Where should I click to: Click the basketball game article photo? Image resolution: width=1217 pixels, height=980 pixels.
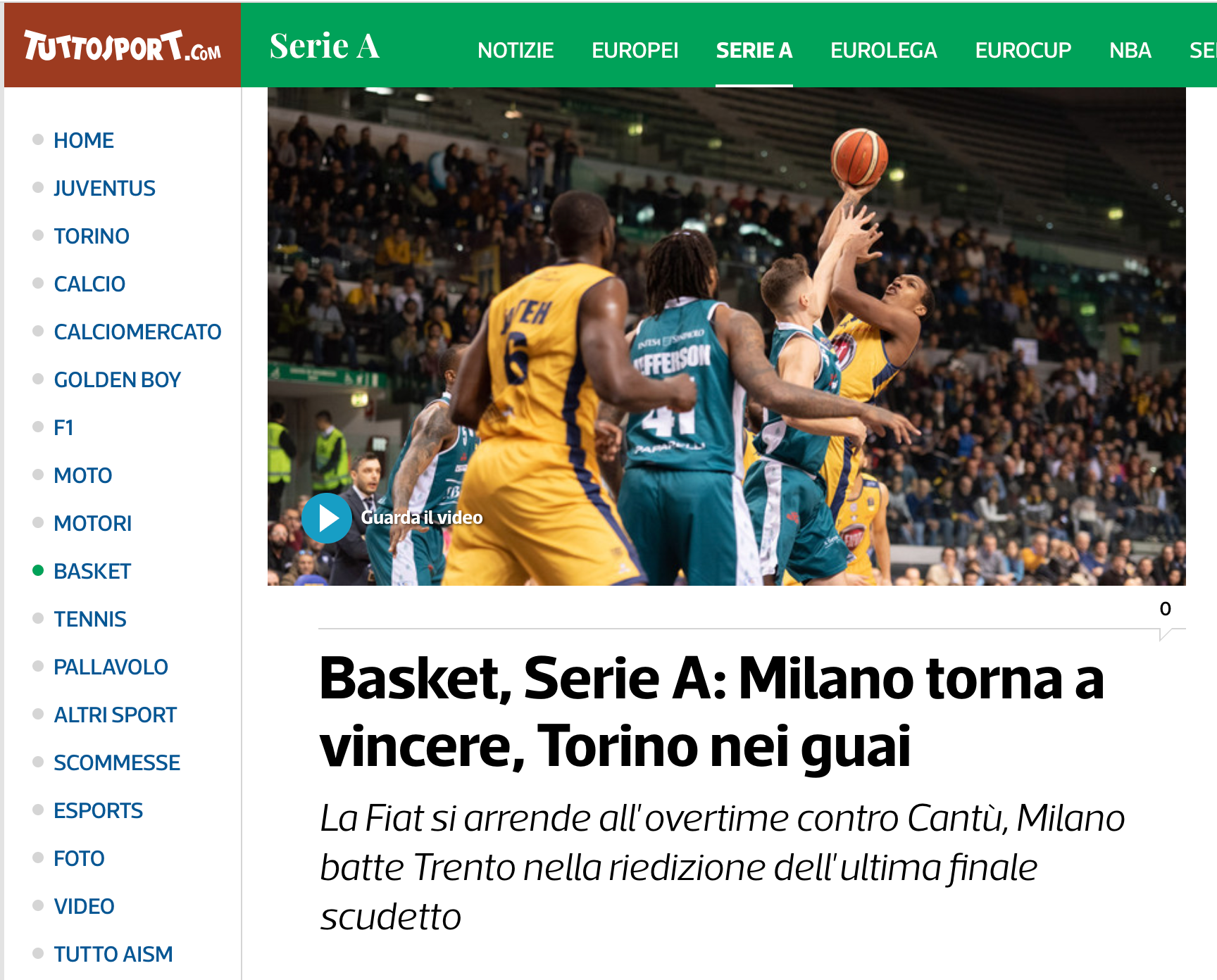(726, 337)
